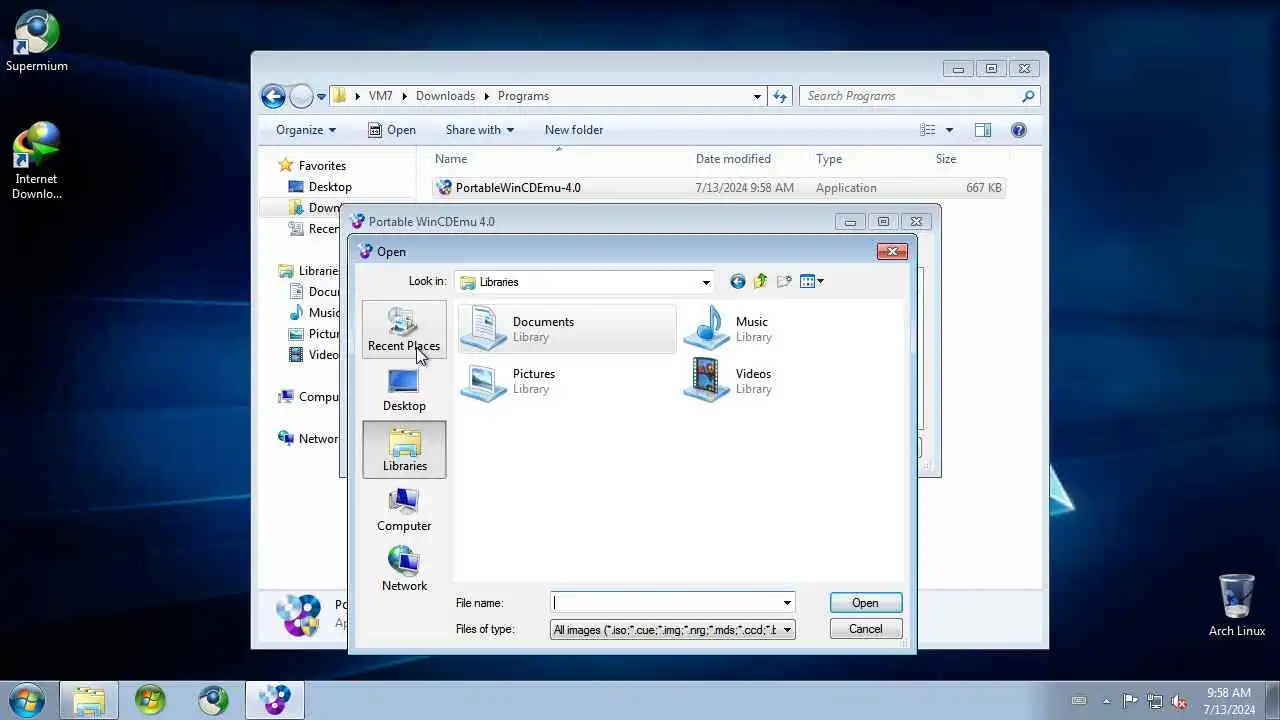Click the Change your view icon in Explorer

(x=928, y=130)
